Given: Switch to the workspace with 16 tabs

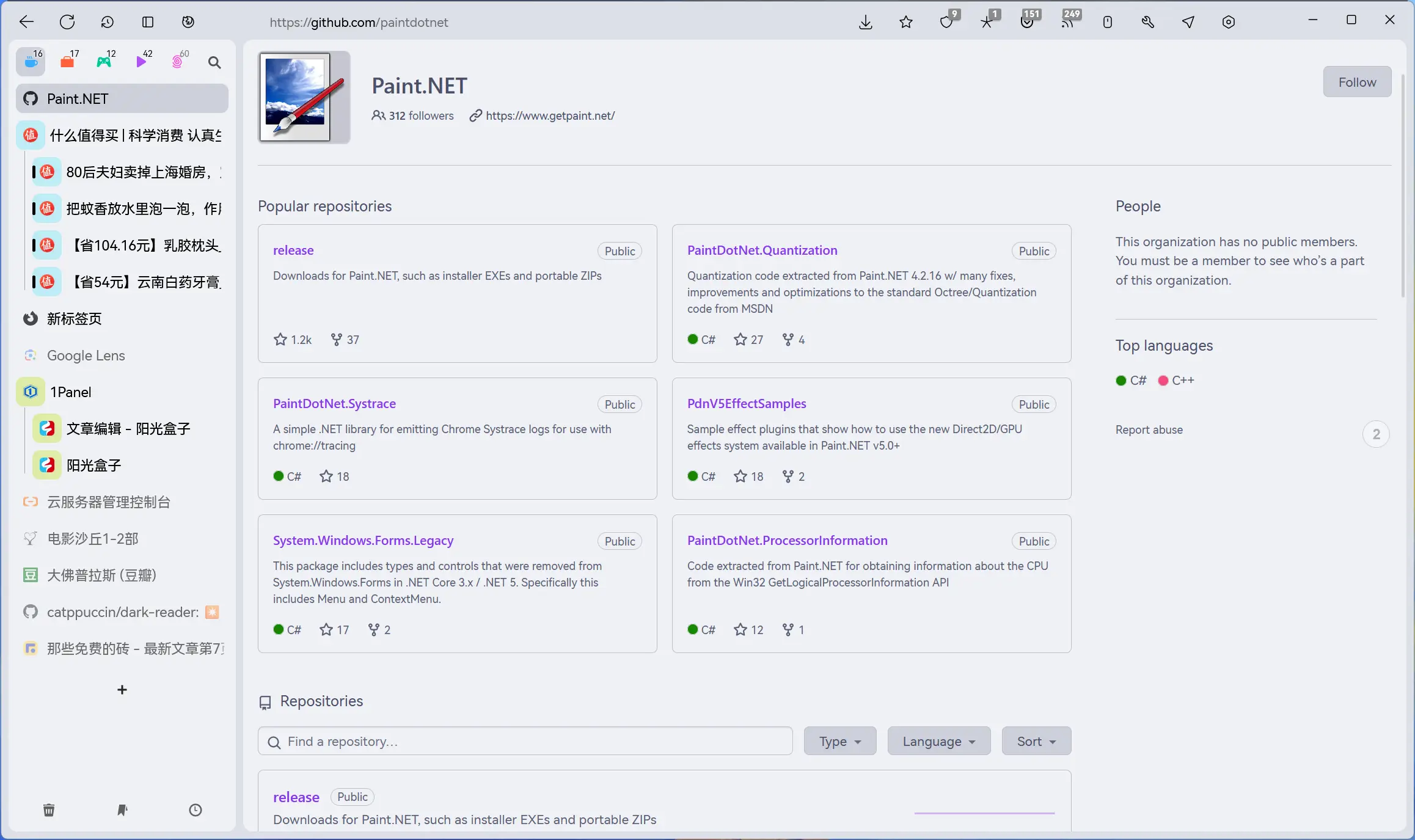Looking at the screenshot, I should 31,62.
